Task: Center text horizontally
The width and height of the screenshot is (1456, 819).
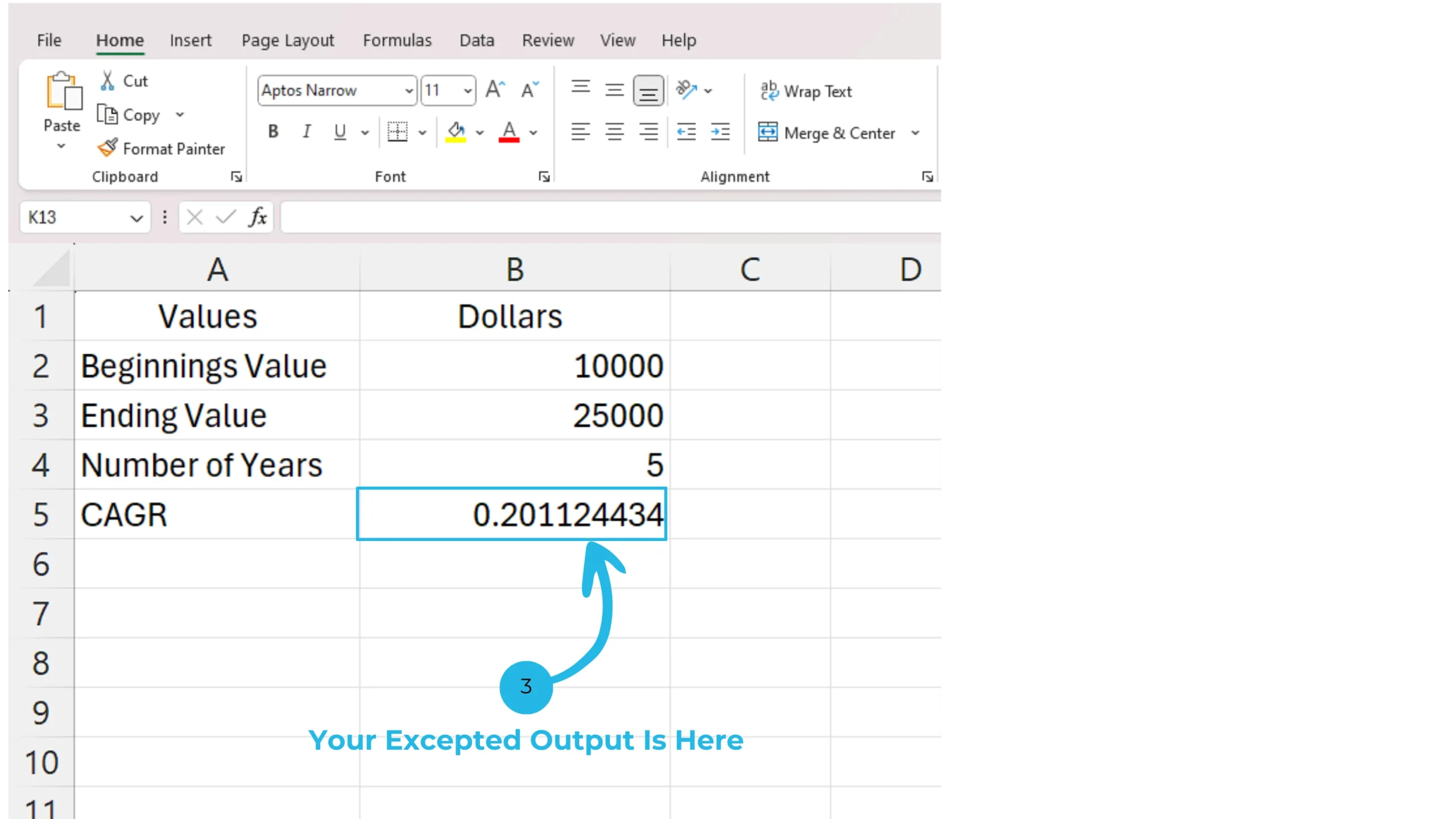Action: [x=614, y=132]
